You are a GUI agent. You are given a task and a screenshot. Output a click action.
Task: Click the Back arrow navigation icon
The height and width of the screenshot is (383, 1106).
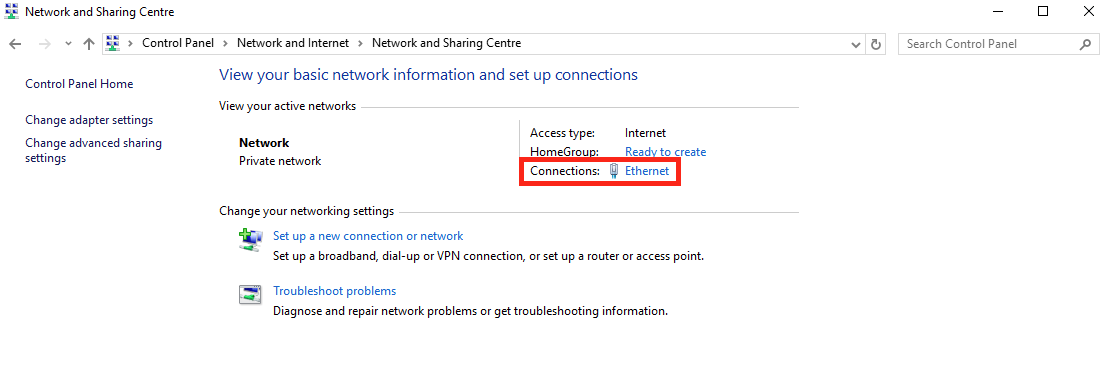pyautogui.click(x=15, y=44)
